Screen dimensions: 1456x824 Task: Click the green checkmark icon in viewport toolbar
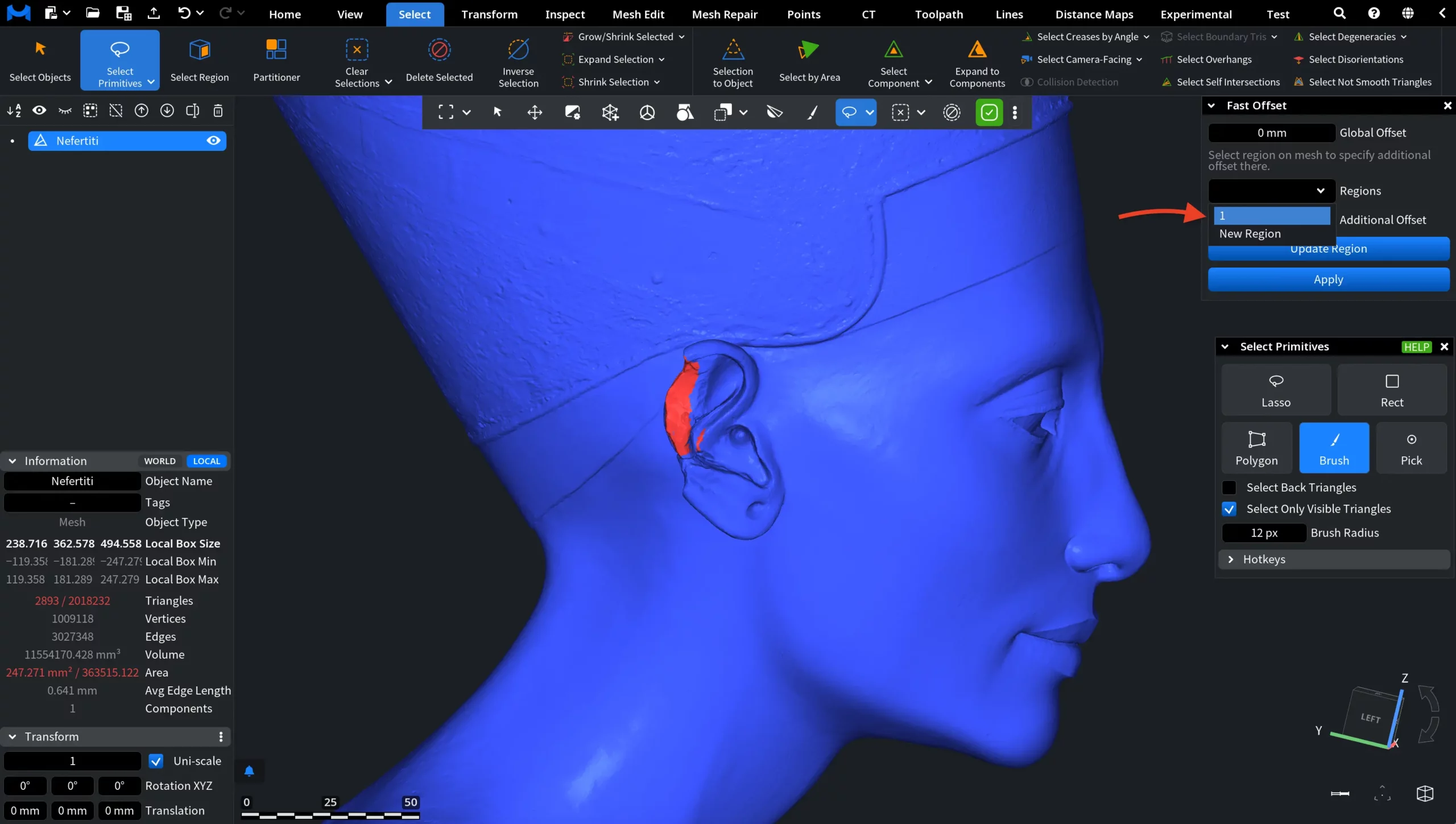pos(989,112)
